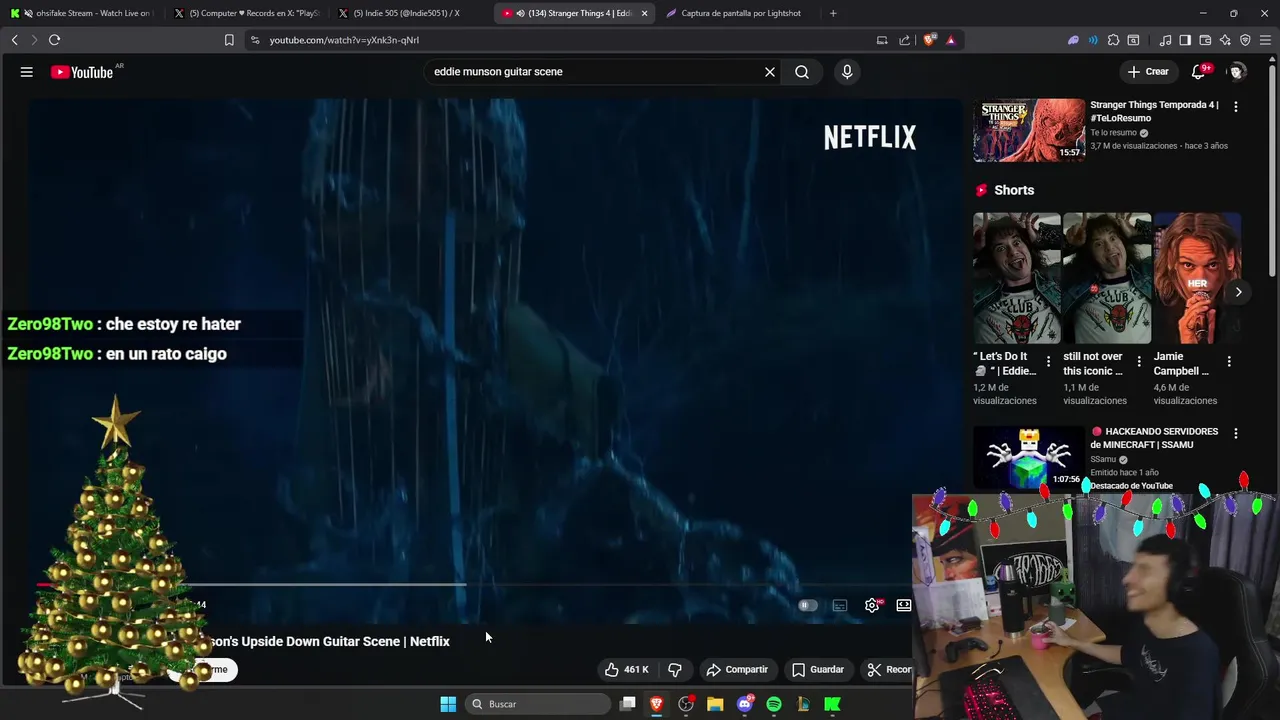Open the purple ghost extension
The image size is (1280, 720).
1073,40
